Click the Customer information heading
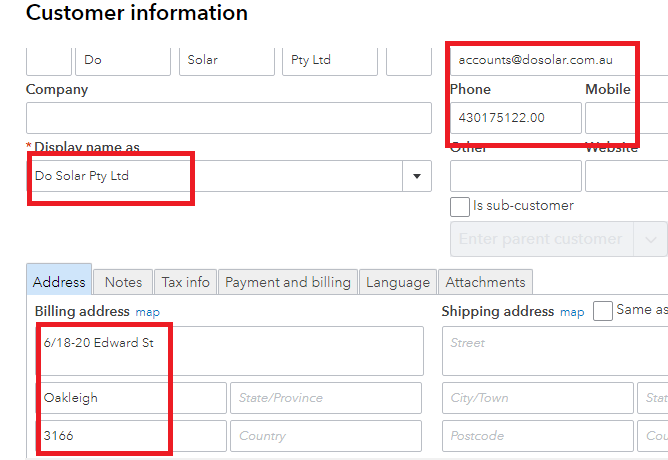 137,12
